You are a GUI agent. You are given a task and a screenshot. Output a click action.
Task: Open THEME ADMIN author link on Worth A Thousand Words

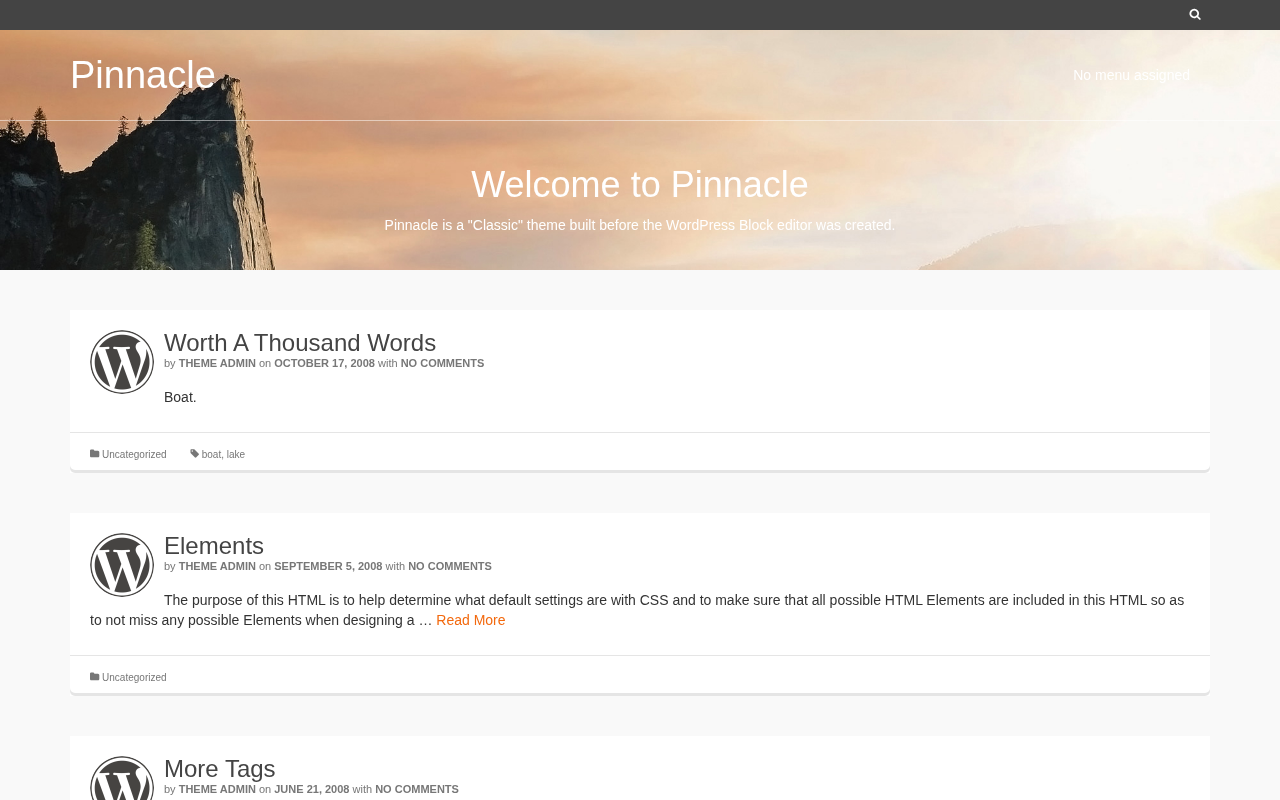(x=217, y=363)
